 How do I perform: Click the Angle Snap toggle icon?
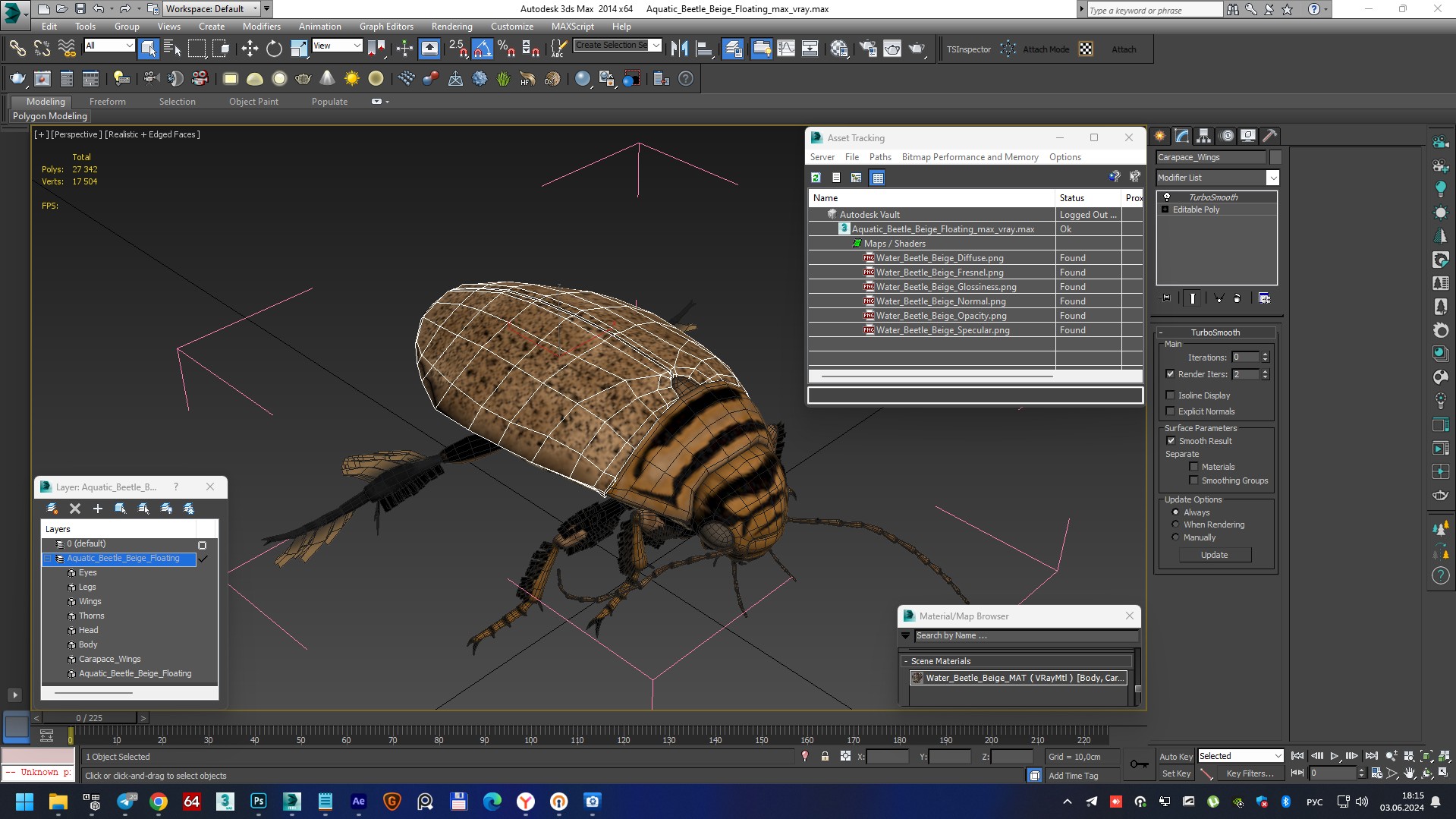point(483,49)
